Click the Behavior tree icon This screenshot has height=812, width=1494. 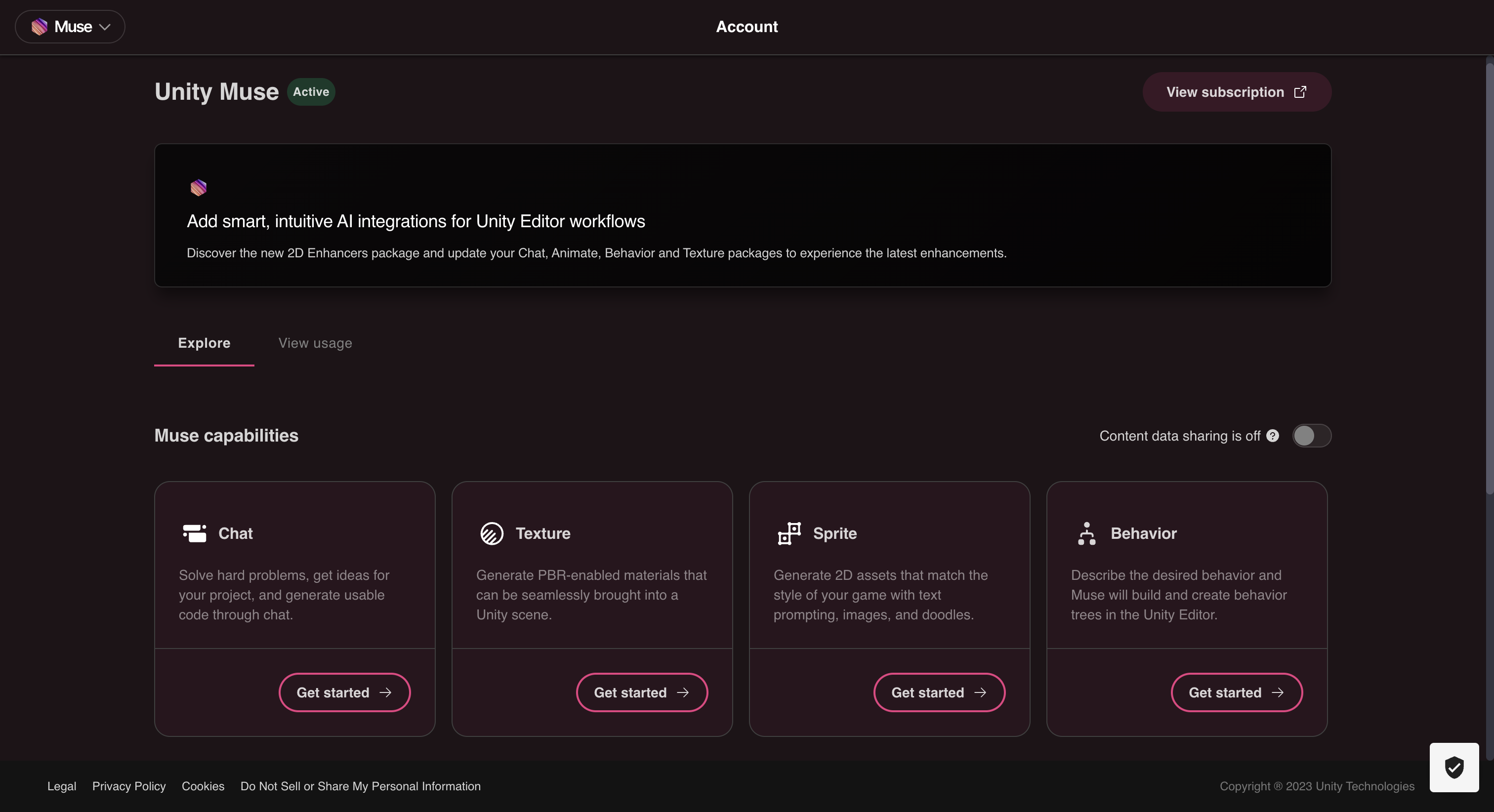(1087, 533)
